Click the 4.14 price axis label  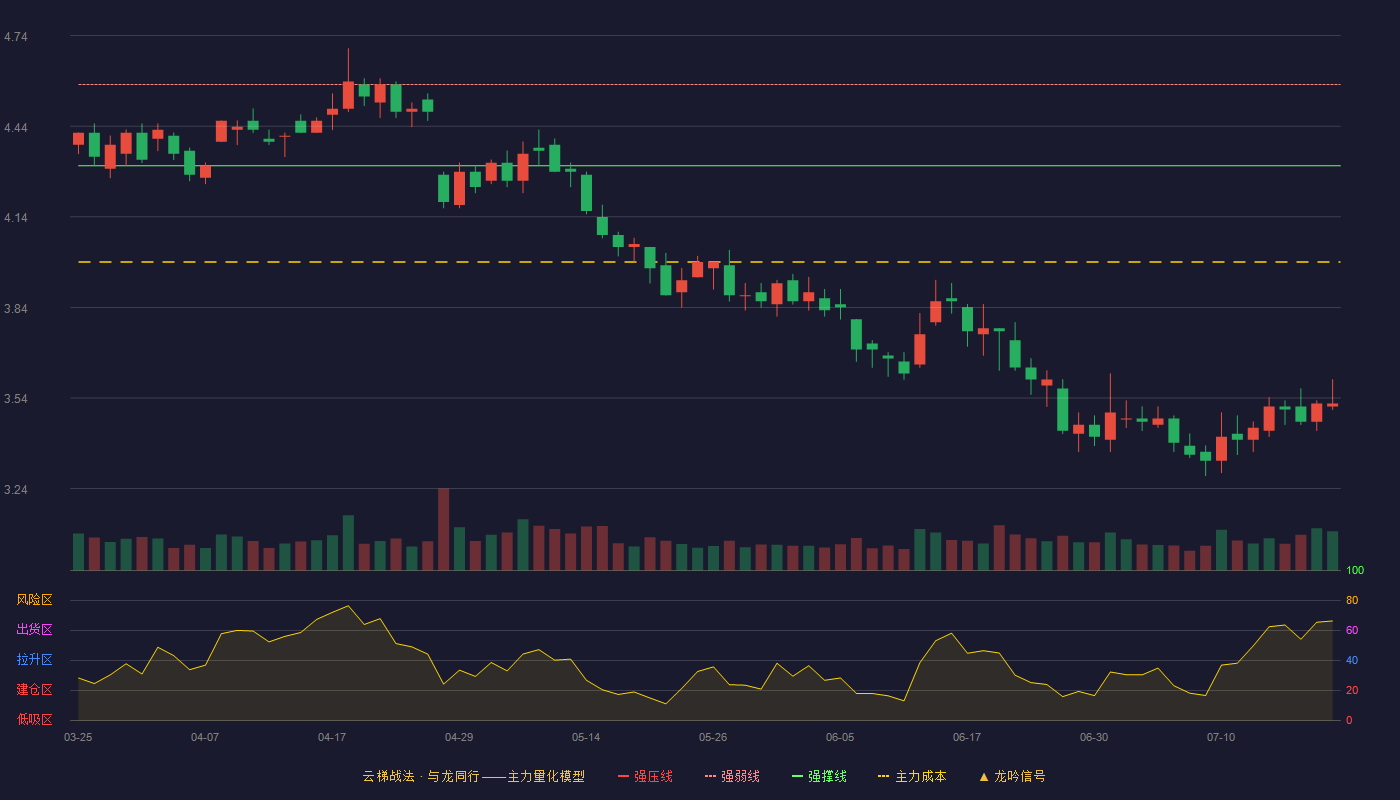coord(16,218)
